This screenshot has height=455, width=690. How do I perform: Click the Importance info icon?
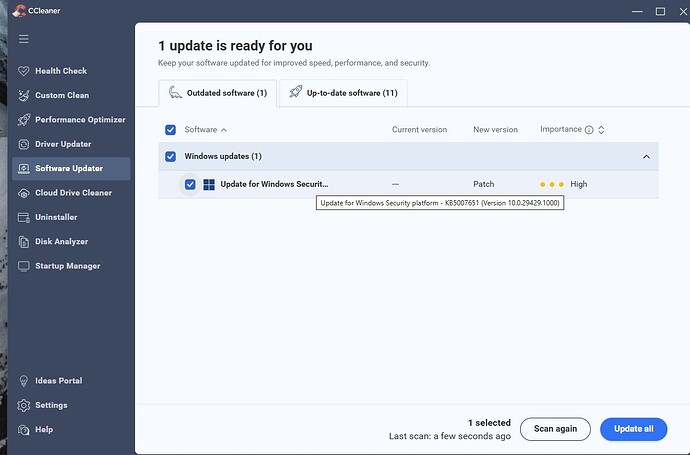(x=588, y=130)
